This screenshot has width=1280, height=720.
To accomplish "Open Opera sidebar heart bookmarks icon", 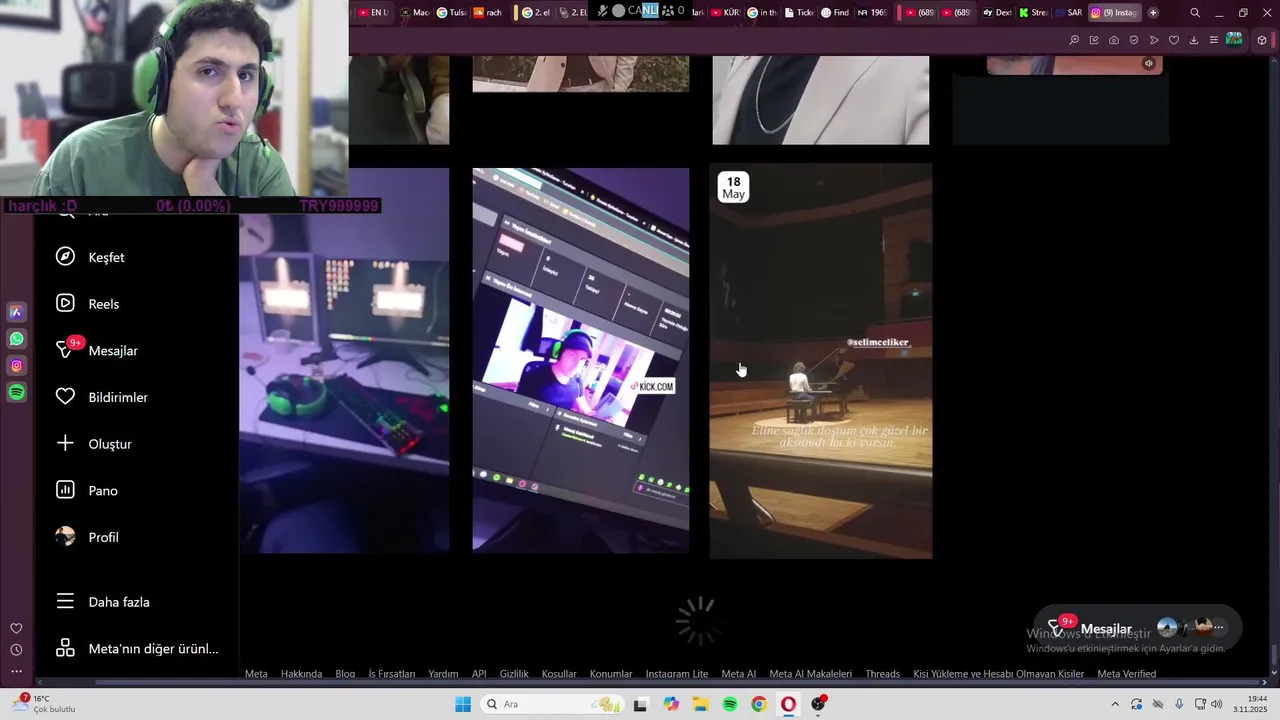I will point(16,628).
